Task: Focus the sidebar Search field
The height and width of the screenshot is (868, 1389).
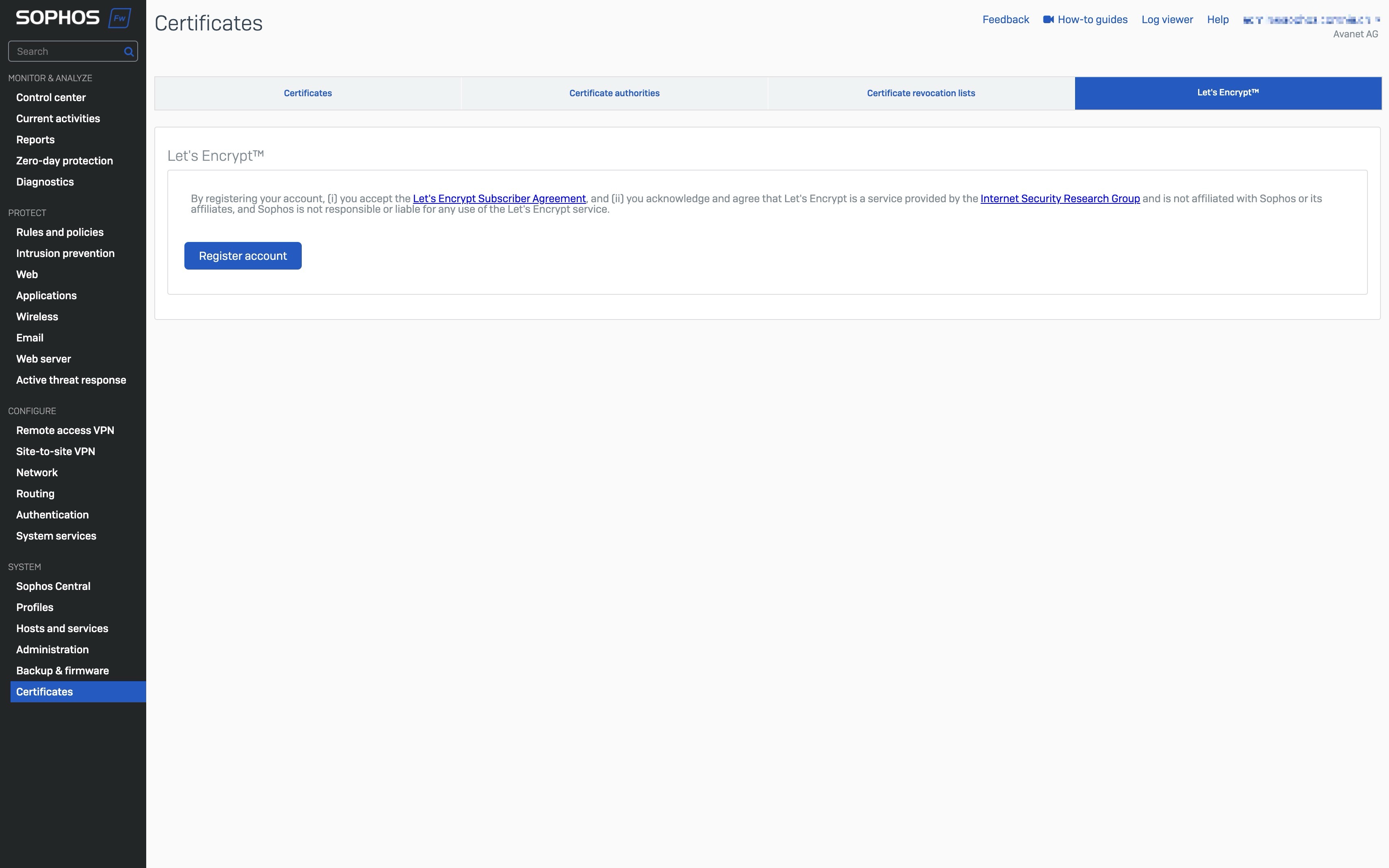Action: point(73,52)
